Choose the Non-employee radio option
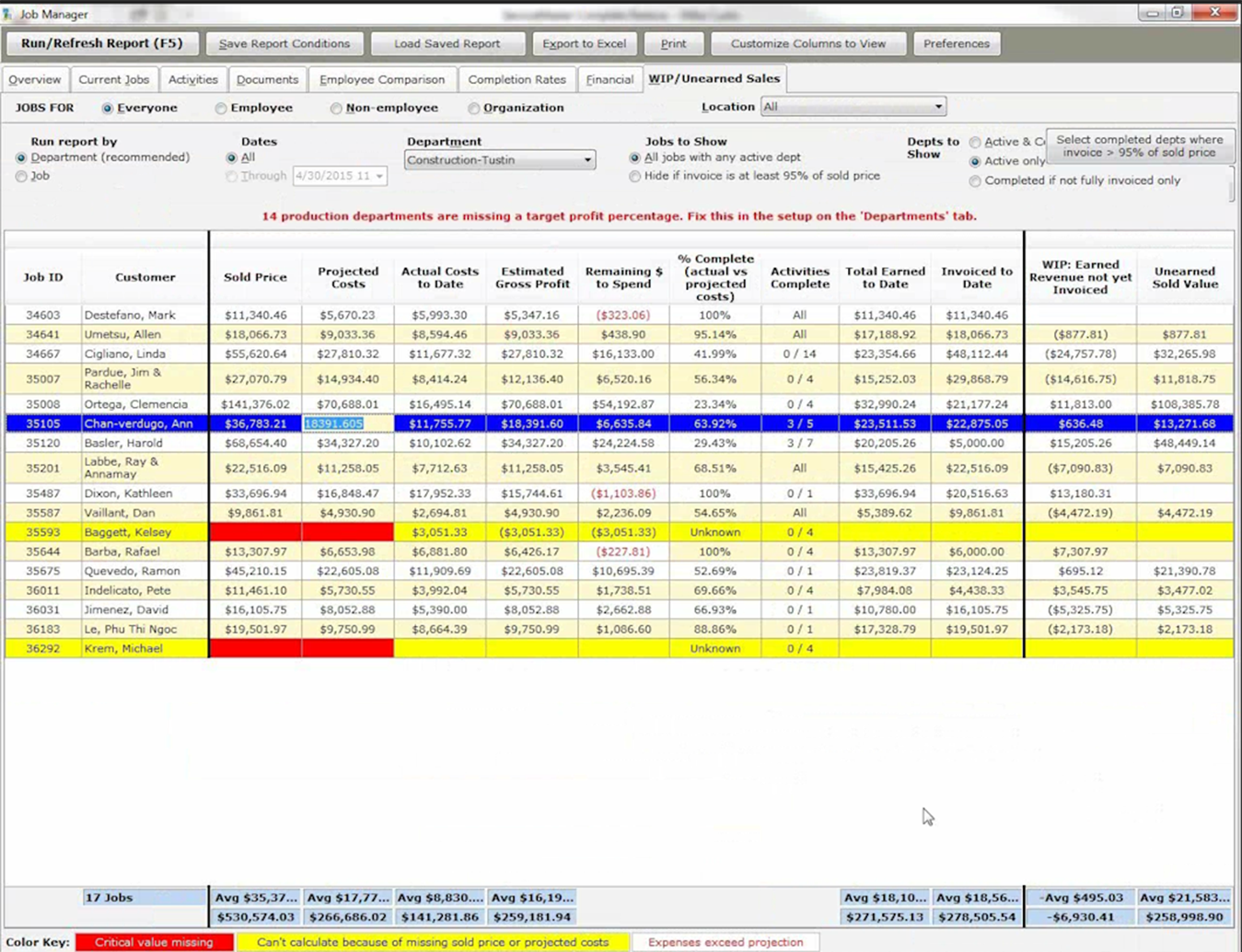Screen dimensions: 1242x952 (336, 109)
